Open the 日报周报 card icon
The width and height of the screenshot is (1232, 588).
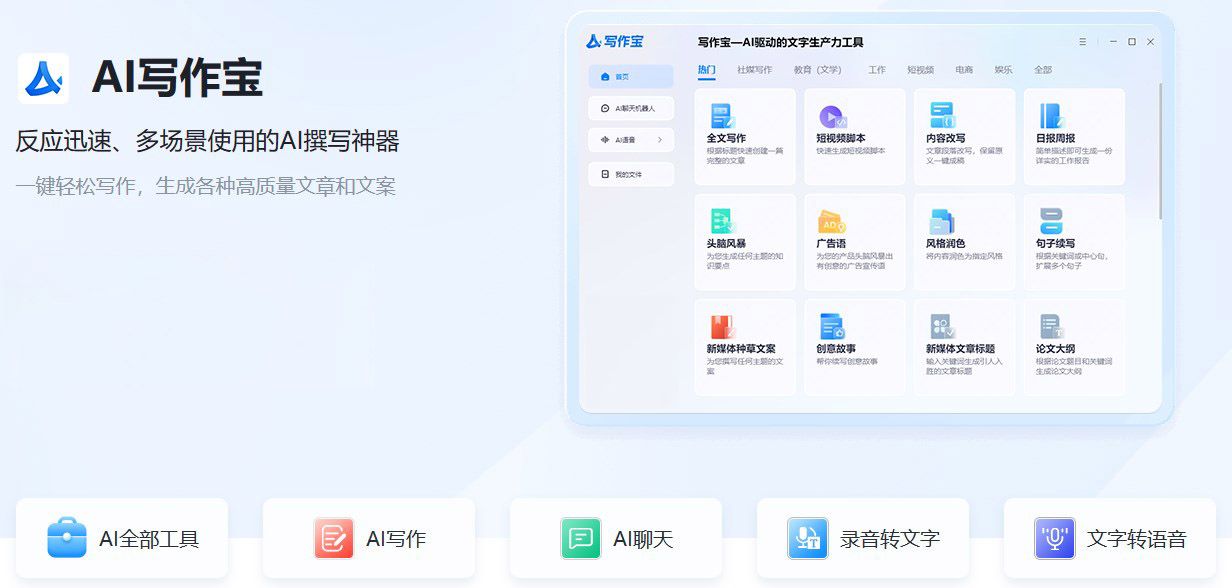[x=1051, y=116]
